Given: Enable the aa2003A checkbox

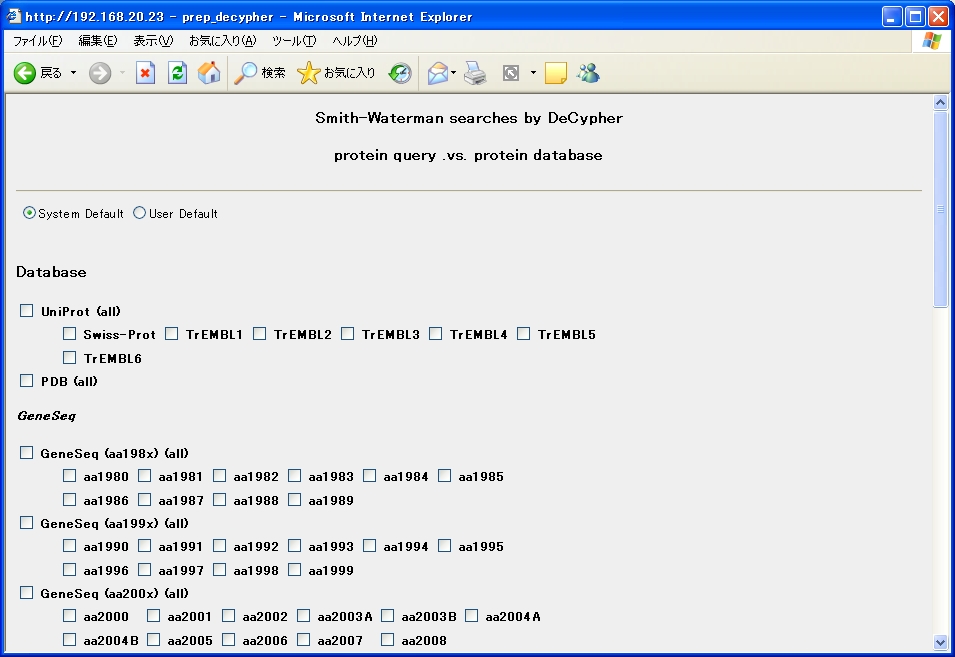Looking at the screenshot, I should click(x=303, y=616).
